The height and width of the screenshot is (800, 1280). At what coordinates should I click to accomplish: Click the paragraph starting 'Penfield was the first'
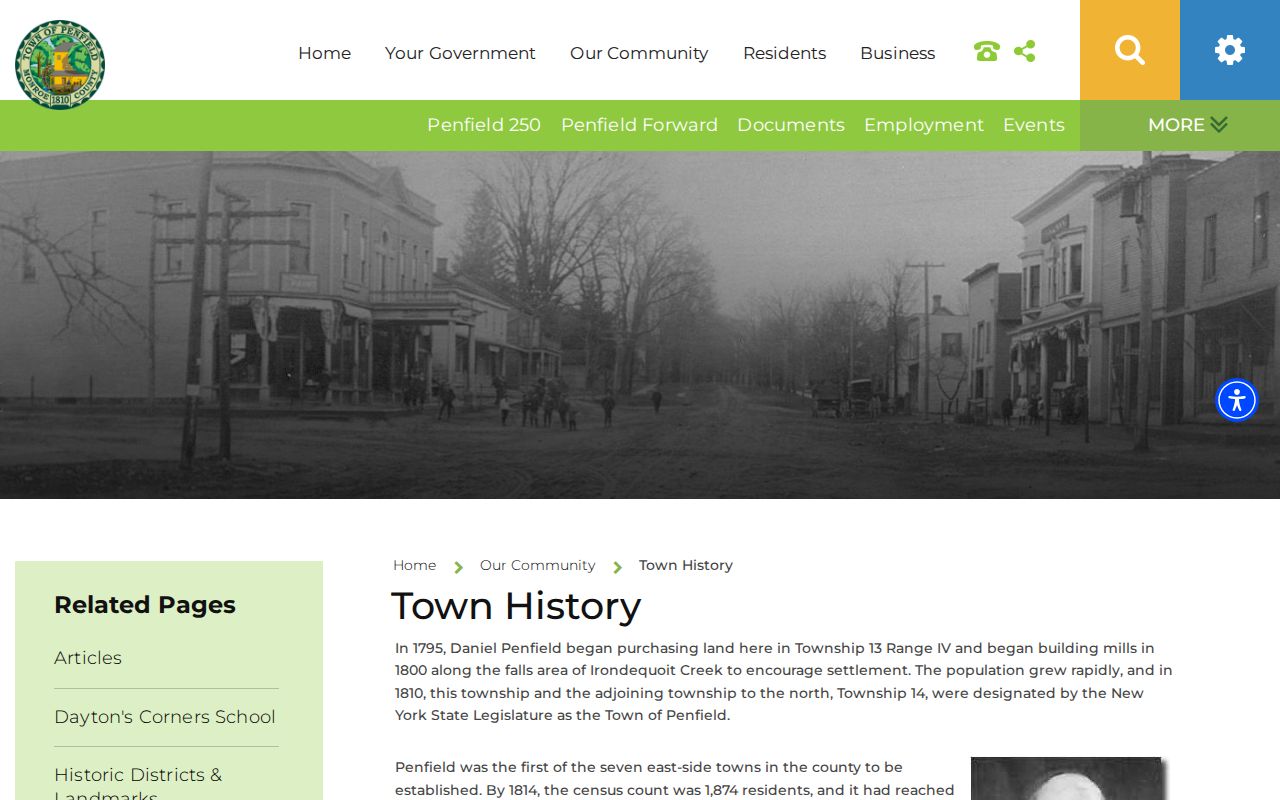675,779
